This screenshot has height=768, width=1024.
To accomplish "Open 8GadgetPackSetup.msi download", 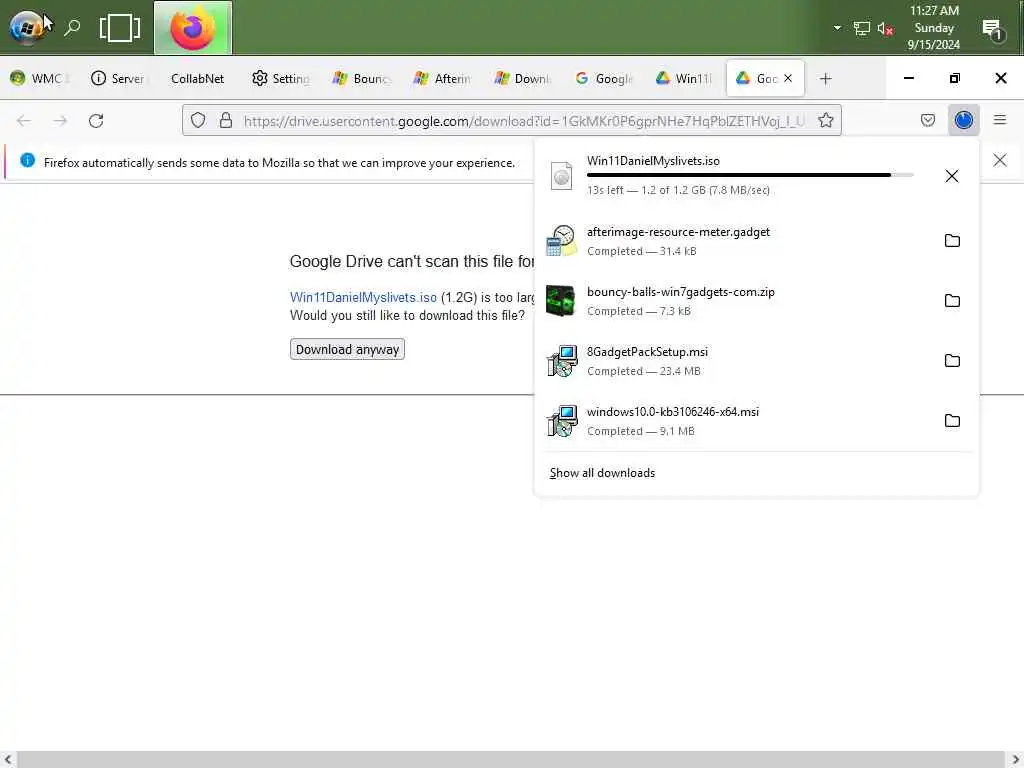I will pyautogui.click(x=647, y=352).
